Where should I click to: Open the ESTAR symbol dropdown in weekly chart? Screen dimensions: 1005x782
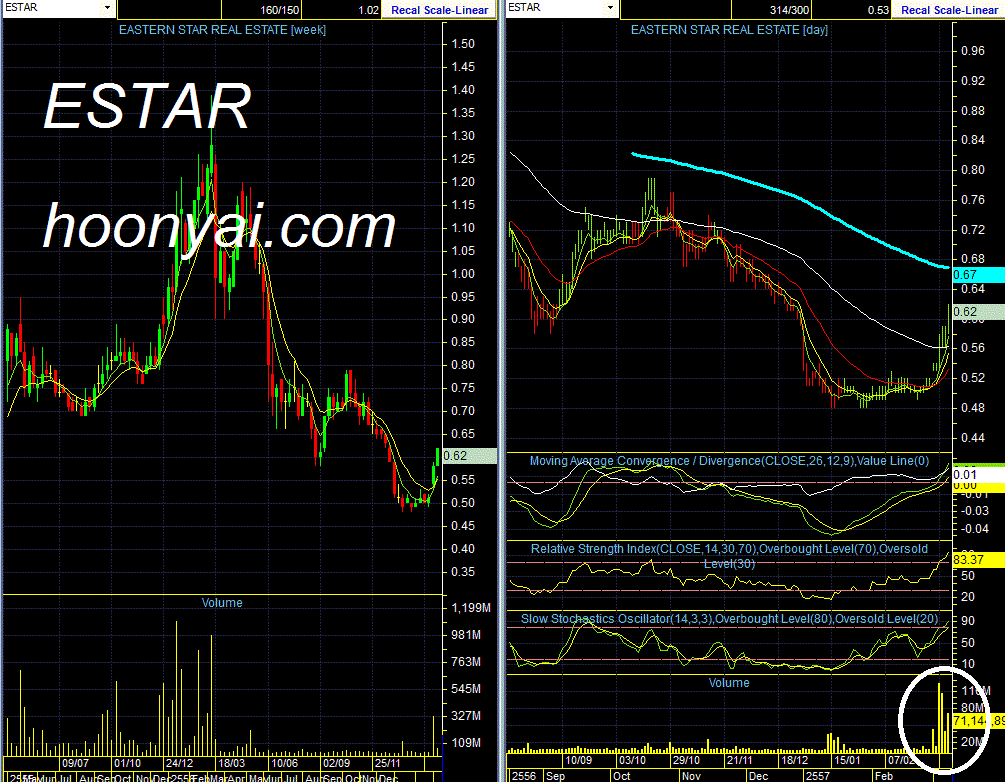[x=107, y=8]
